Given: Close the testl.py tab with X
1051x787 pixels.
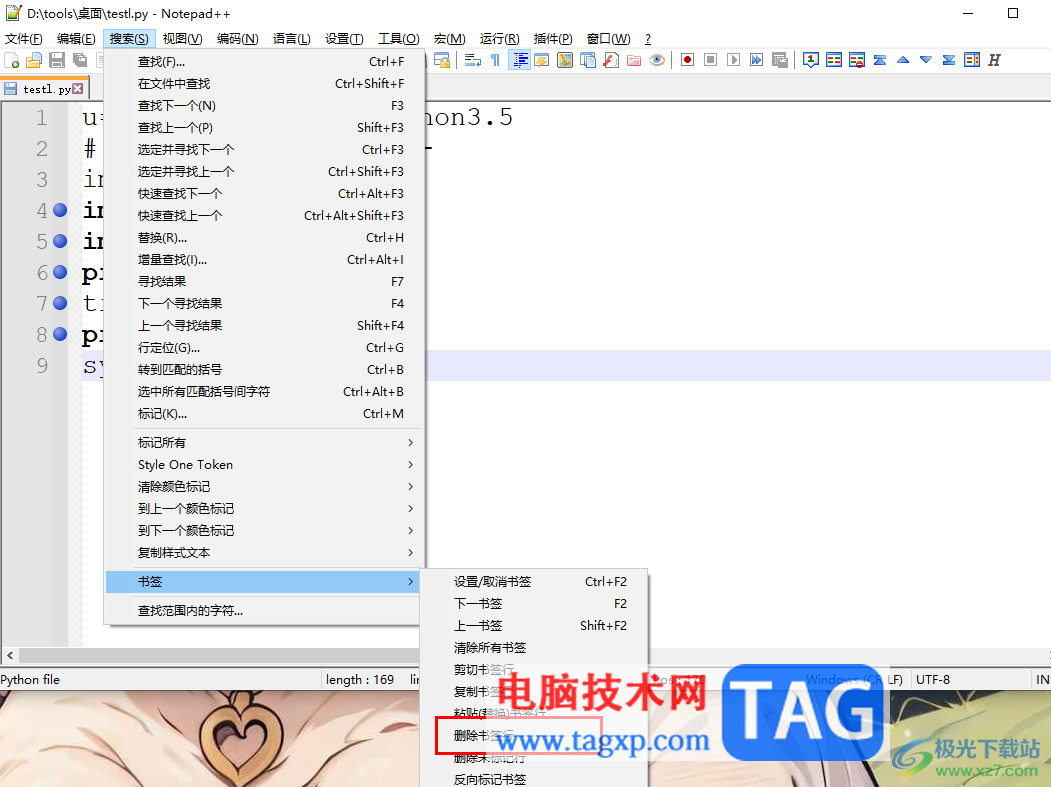Looking at the screenshot, I should (78, 88).
